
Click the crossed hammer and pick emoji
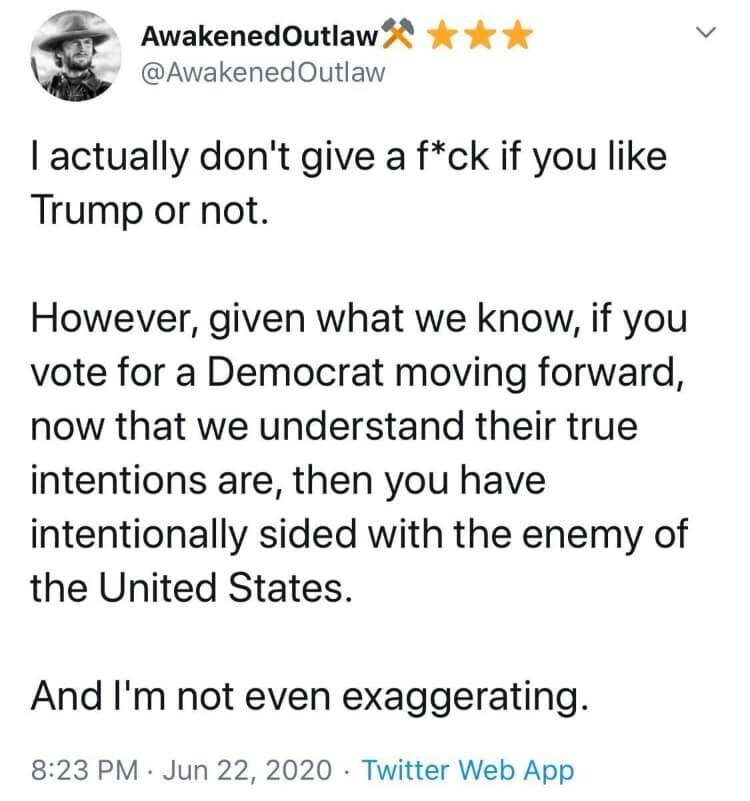pos(398,38)
